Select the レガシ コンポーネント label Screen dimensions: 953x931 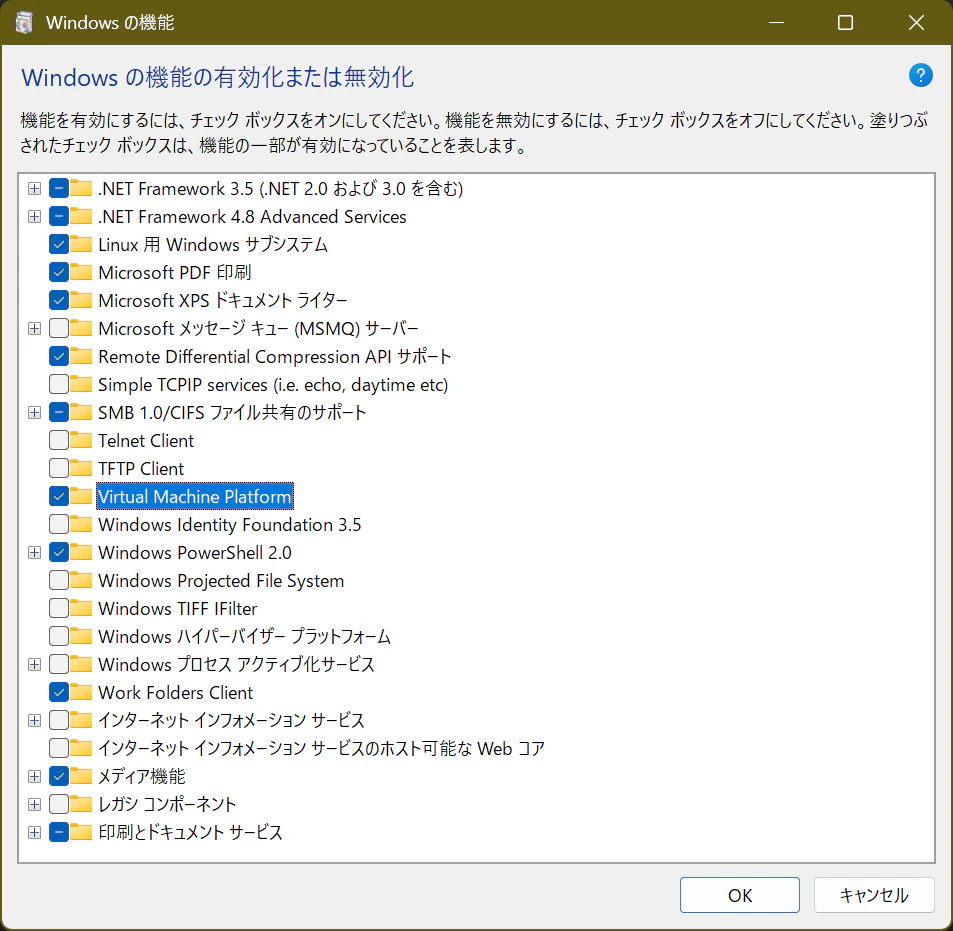coord(167,803)
